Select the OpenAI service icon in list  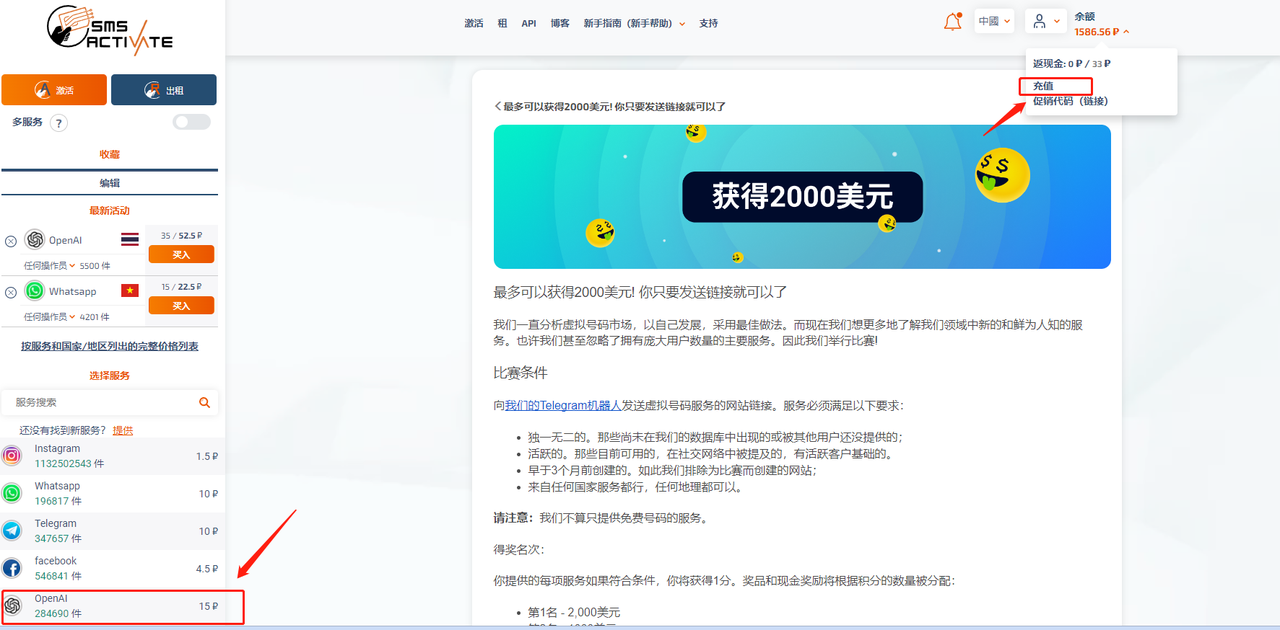[12, 606]
